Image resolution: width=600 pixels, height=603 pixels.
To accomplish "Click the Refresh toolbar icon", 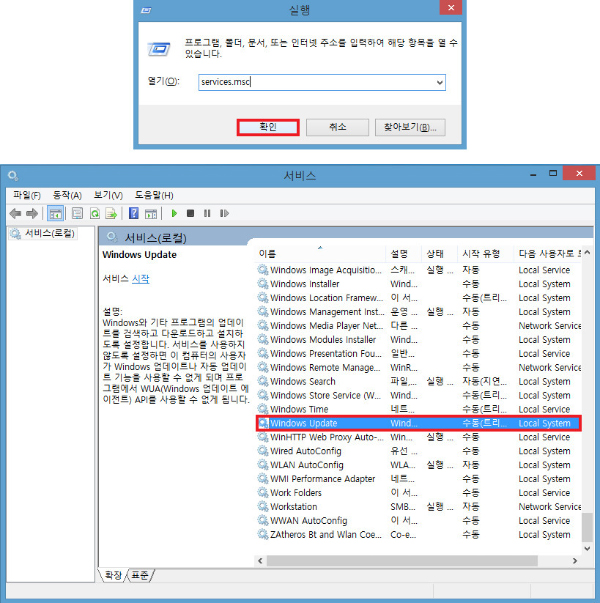I will [x=95, y=213].
